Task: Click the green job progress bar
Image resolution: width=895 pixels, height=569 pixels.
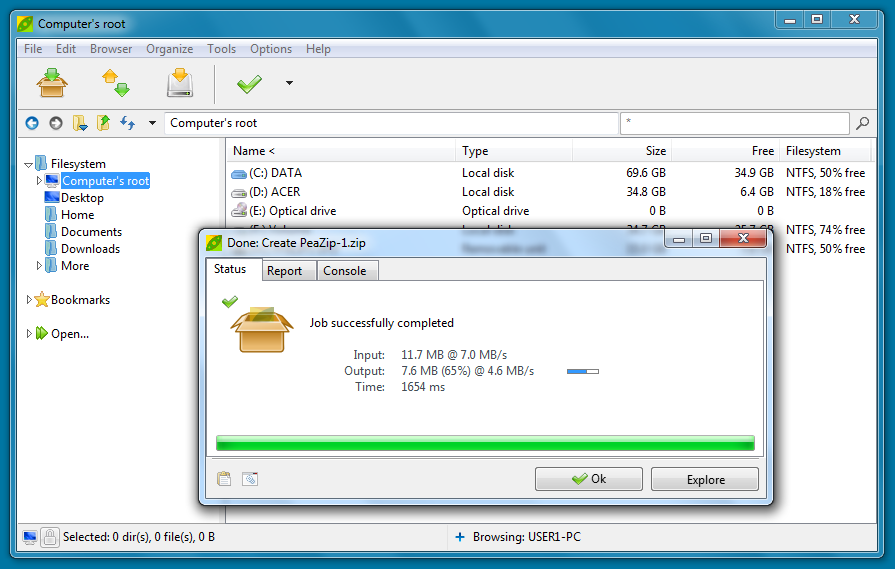Action: point(485,443)
